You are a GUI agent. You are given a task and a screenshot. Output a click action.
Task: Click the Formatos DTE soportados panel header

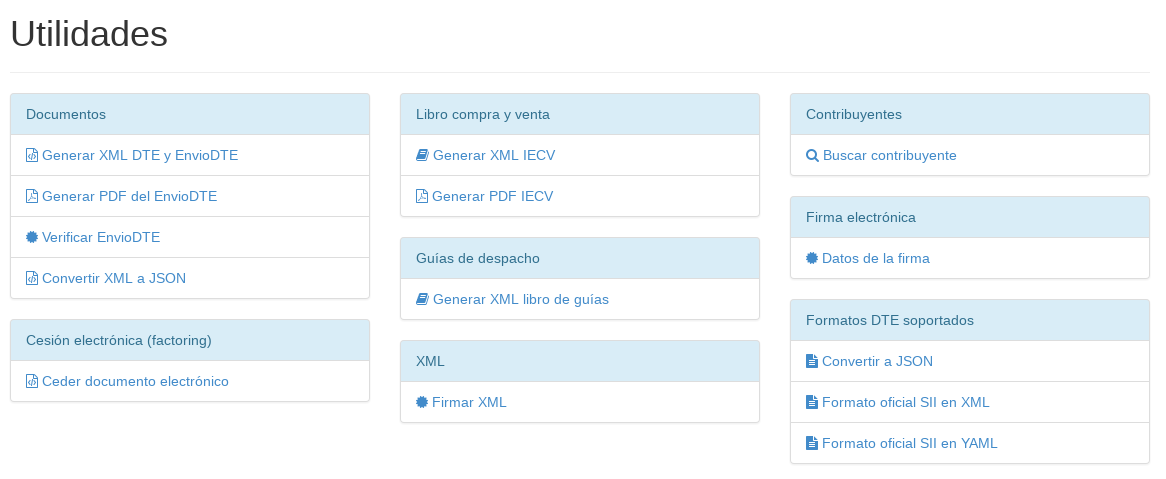970,321
